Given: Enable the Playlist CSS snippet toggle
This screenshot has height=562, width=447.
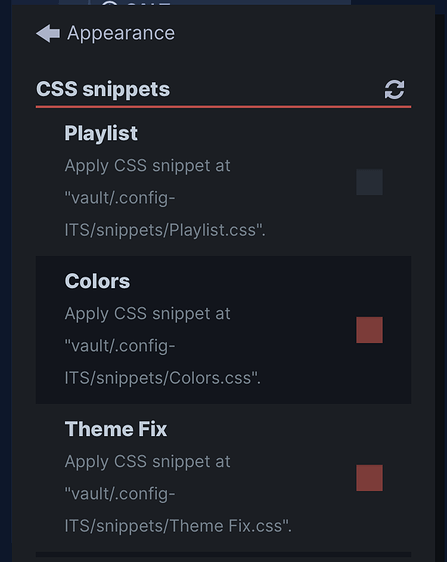Looking at the screenshot, I should (x=369, y=182).
